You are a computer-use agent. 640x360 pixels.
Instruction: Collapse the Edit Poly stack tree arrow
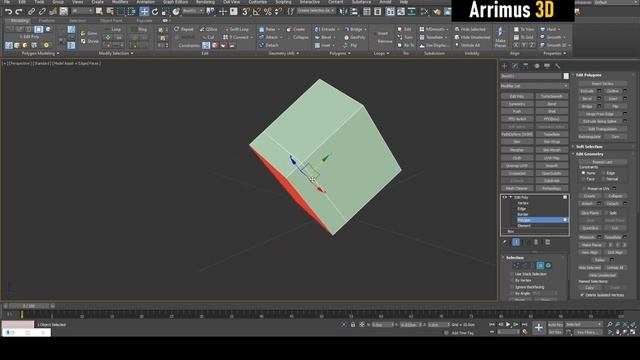510,197
